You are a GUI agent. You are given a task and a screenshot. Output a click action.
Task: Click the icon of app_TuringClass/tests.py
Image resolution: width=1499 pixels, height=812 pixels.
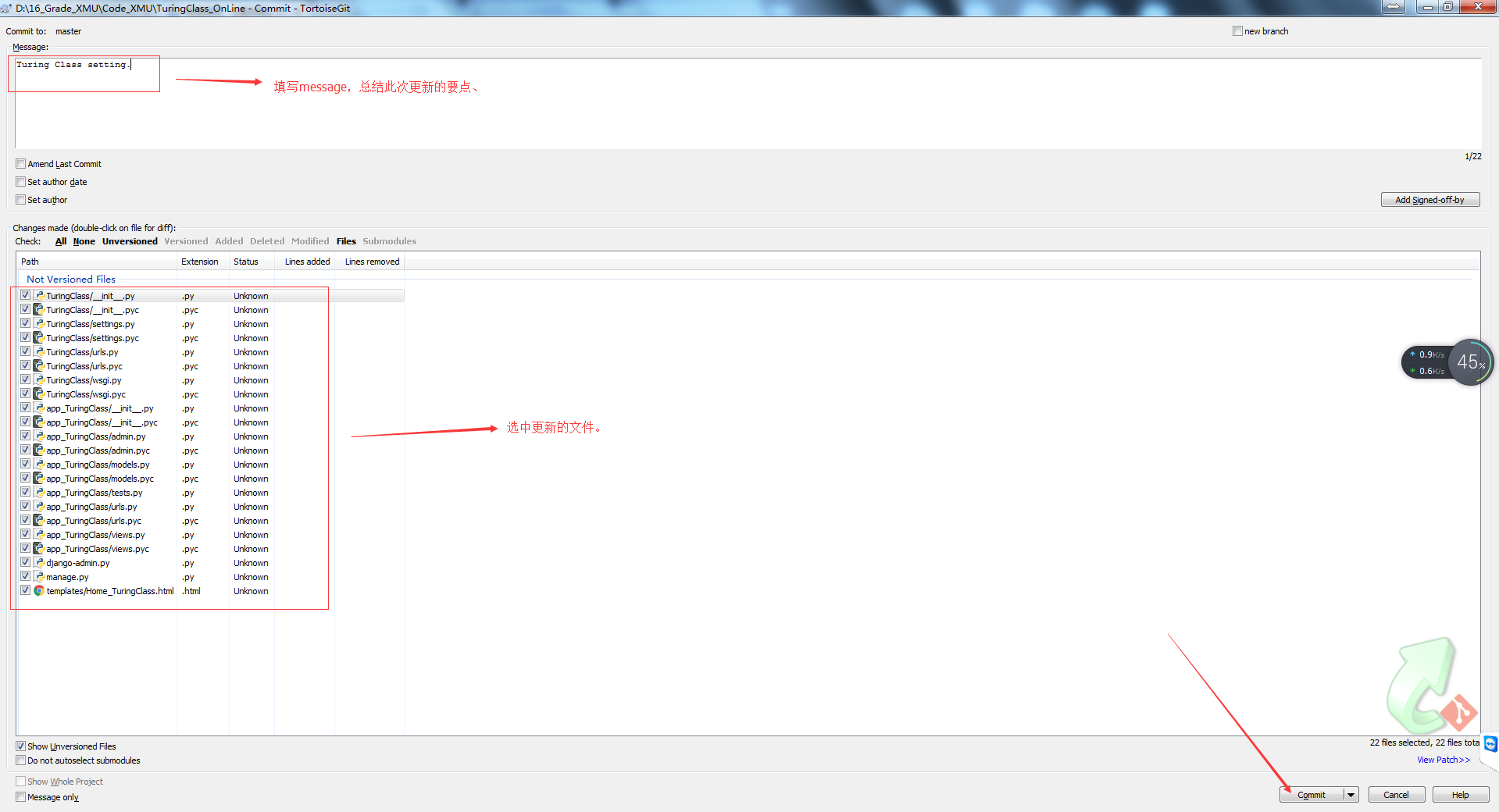click(x=39, y=493)
